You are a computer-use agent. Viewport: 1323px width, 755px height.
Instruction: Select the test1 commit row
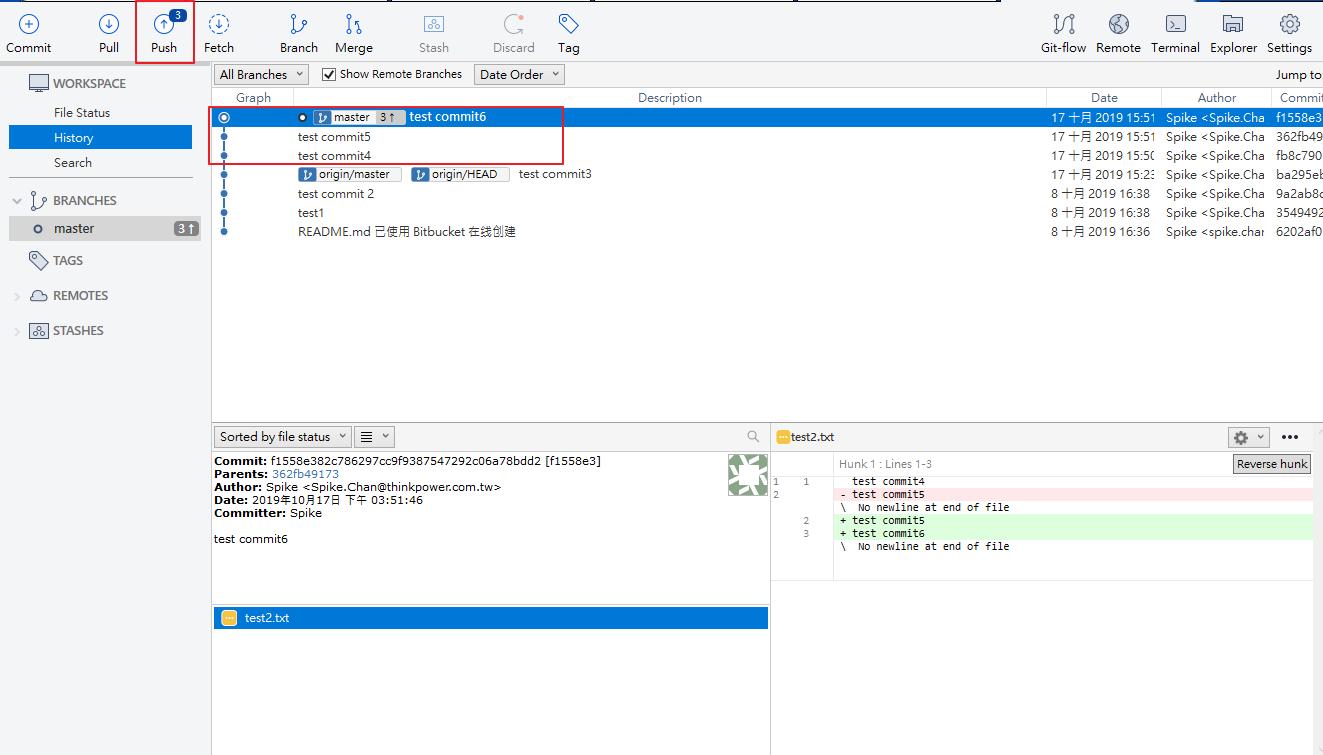tap(767, 212)
